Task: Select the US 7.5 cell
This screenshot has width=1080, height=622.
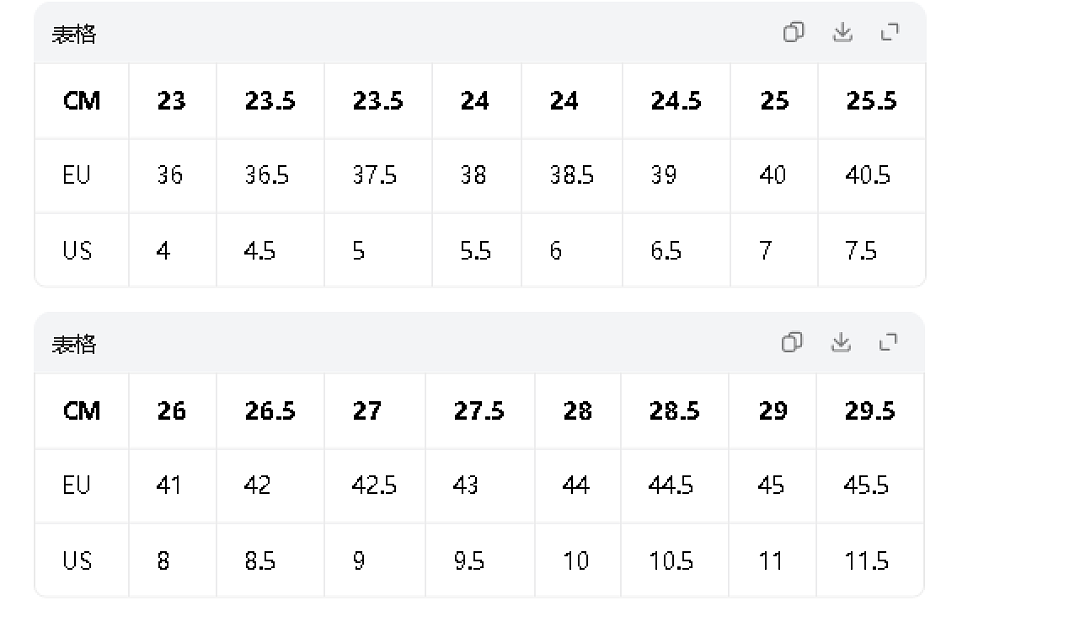Action: [871, 251]
